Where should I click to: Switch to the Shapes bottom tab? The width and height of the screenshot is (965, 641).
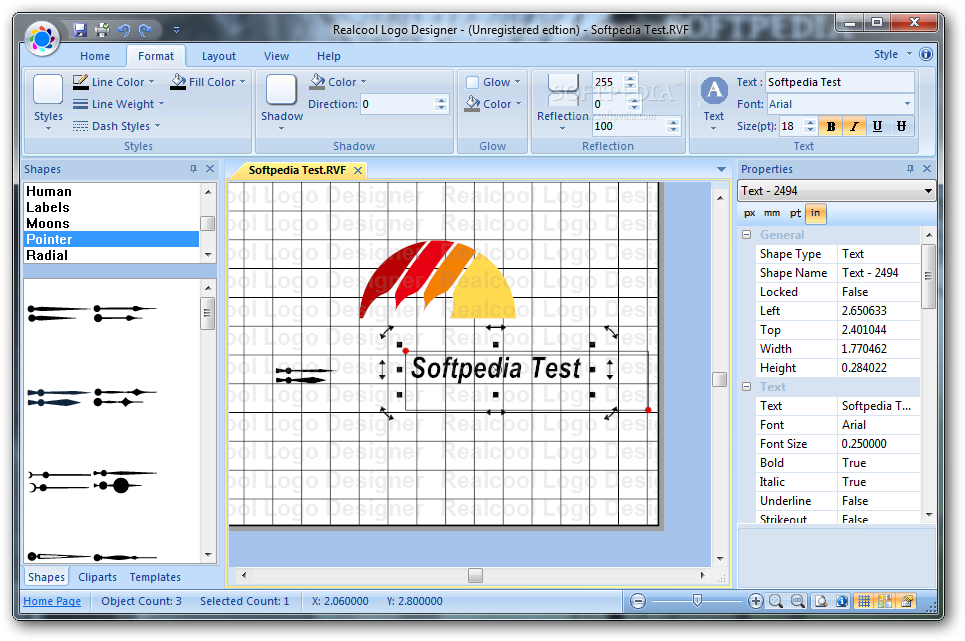point(46,577)
